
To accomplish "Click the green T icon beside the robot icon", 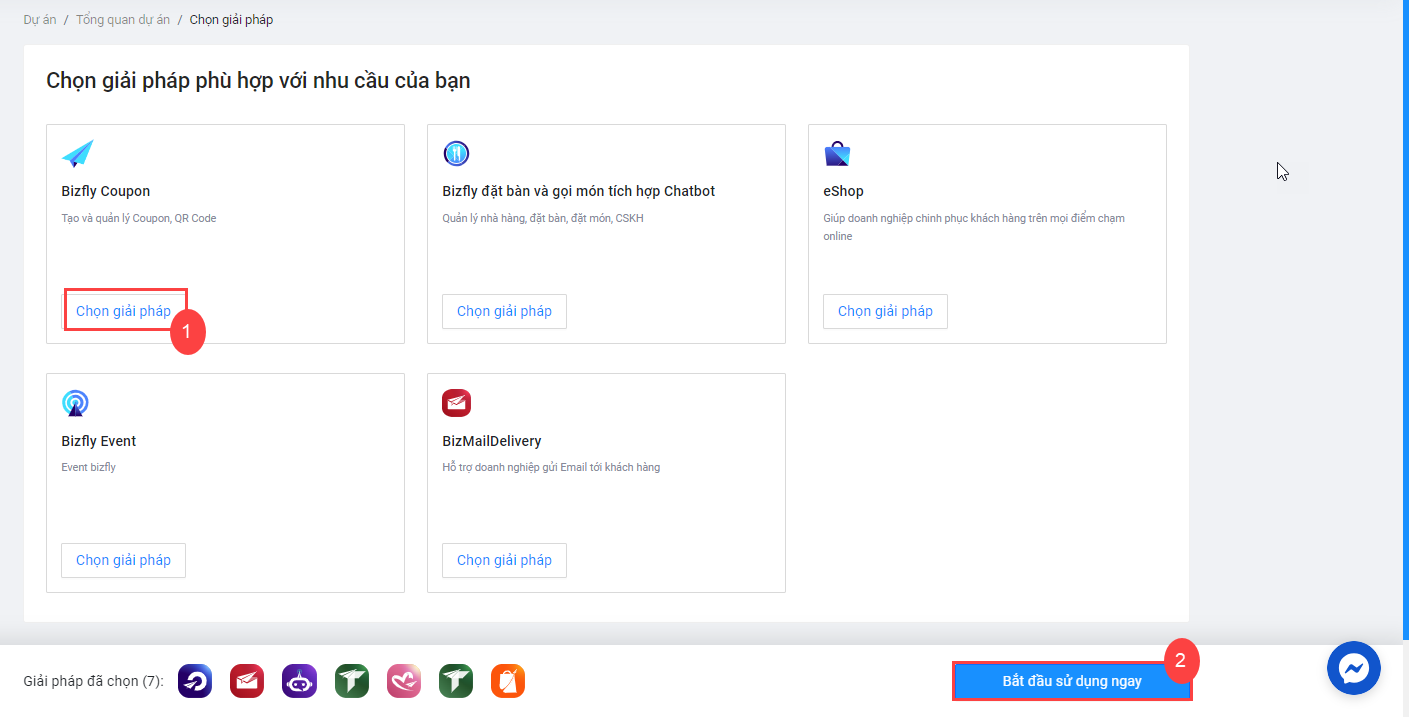I will pos(352,681).
